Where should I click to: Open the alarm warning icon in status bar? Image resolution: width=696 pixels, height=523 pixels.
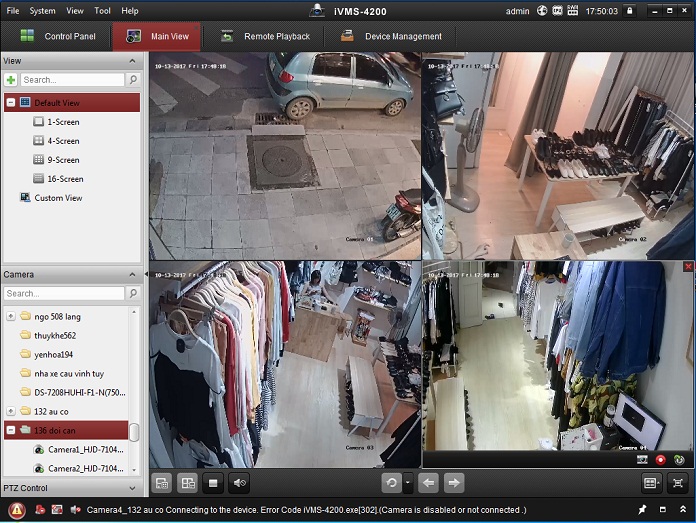click(x=17, y=510)
